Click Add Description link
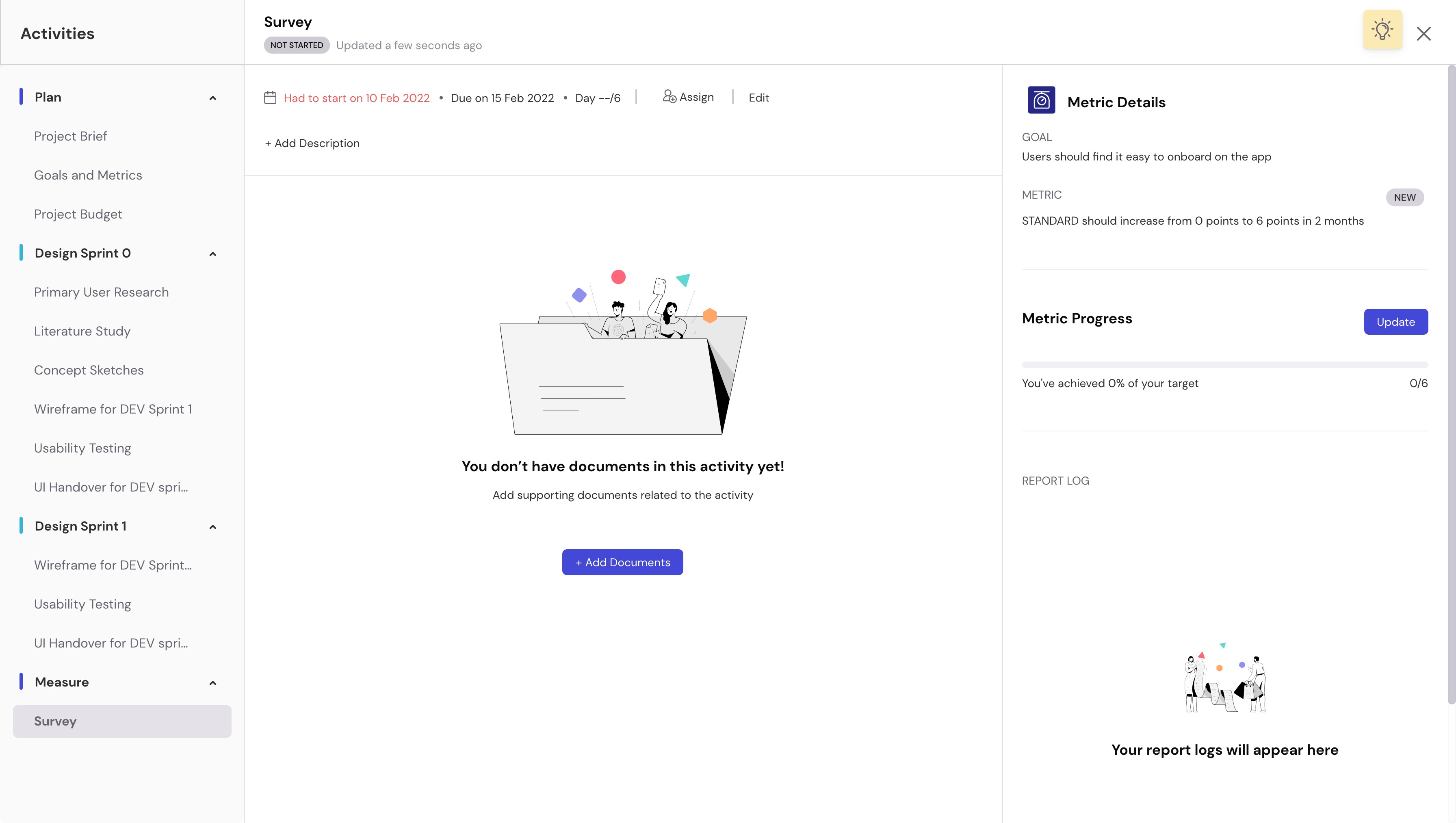This screenshot has height=823, width=1456. click(x=312, y=143)
